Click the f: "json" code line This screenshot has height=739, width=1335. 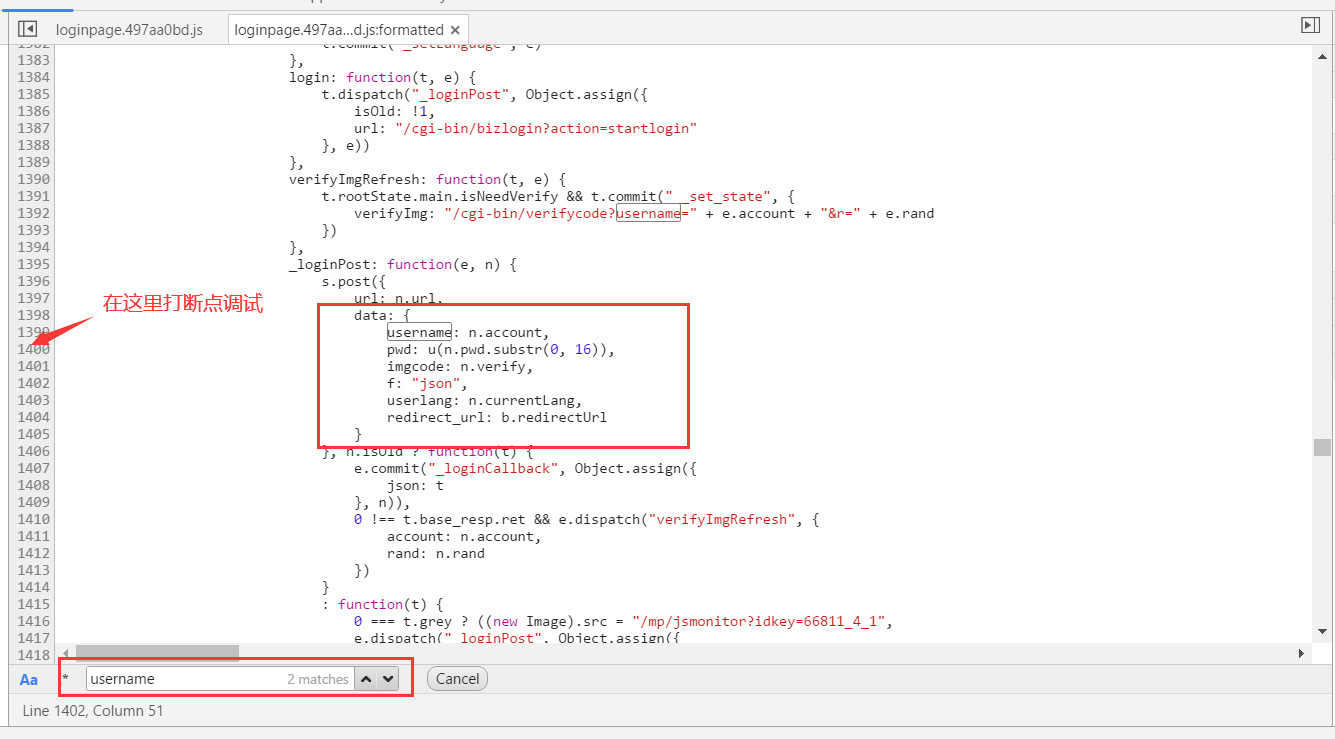[427, 383]
